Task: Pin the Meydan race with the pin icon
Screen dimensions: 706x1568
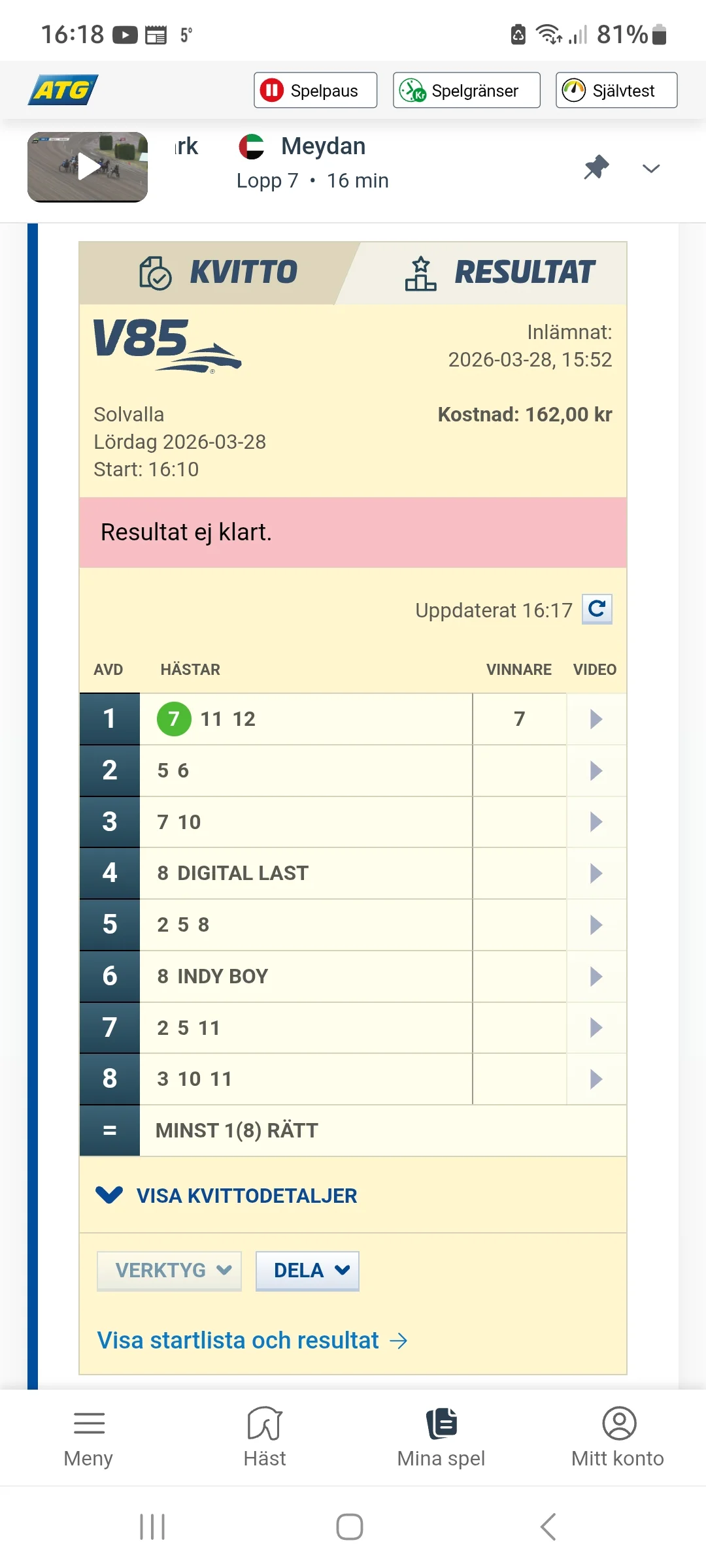Action: tap(596, 168)
